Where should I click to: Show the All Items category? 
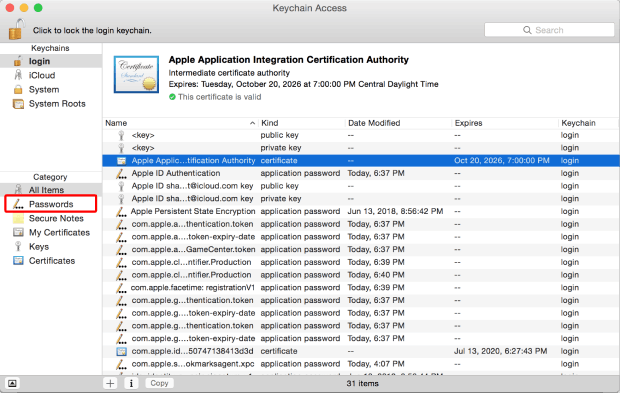[51, 190]
